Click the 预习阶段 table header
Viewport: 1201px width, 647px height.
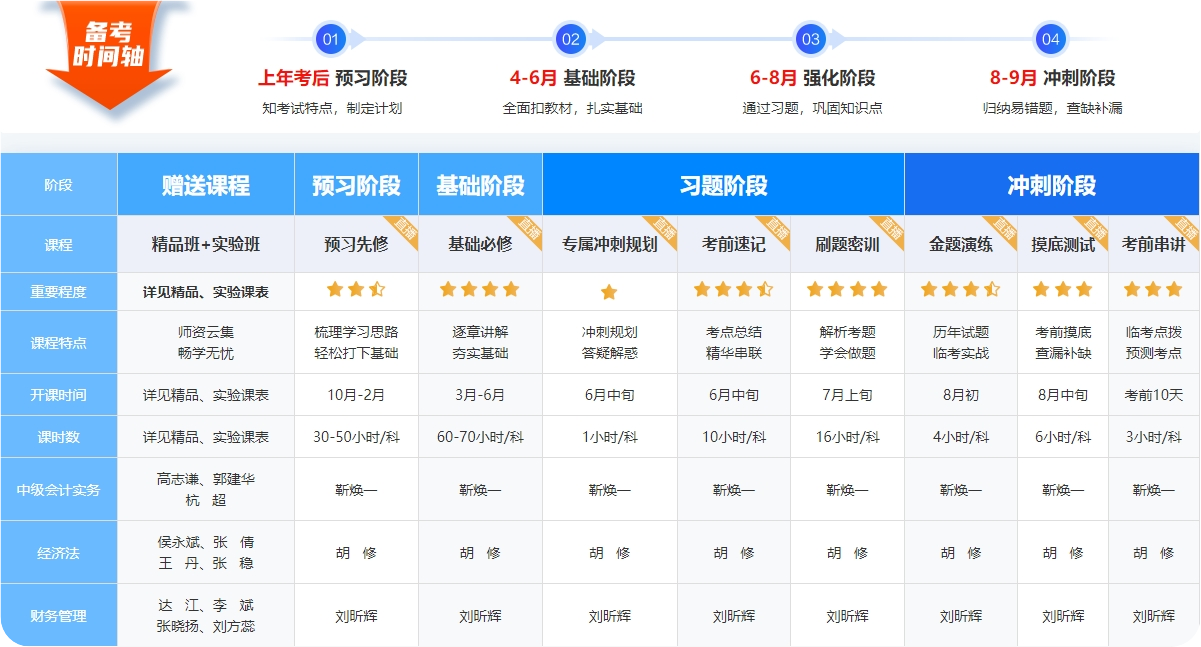coord(356,185)
